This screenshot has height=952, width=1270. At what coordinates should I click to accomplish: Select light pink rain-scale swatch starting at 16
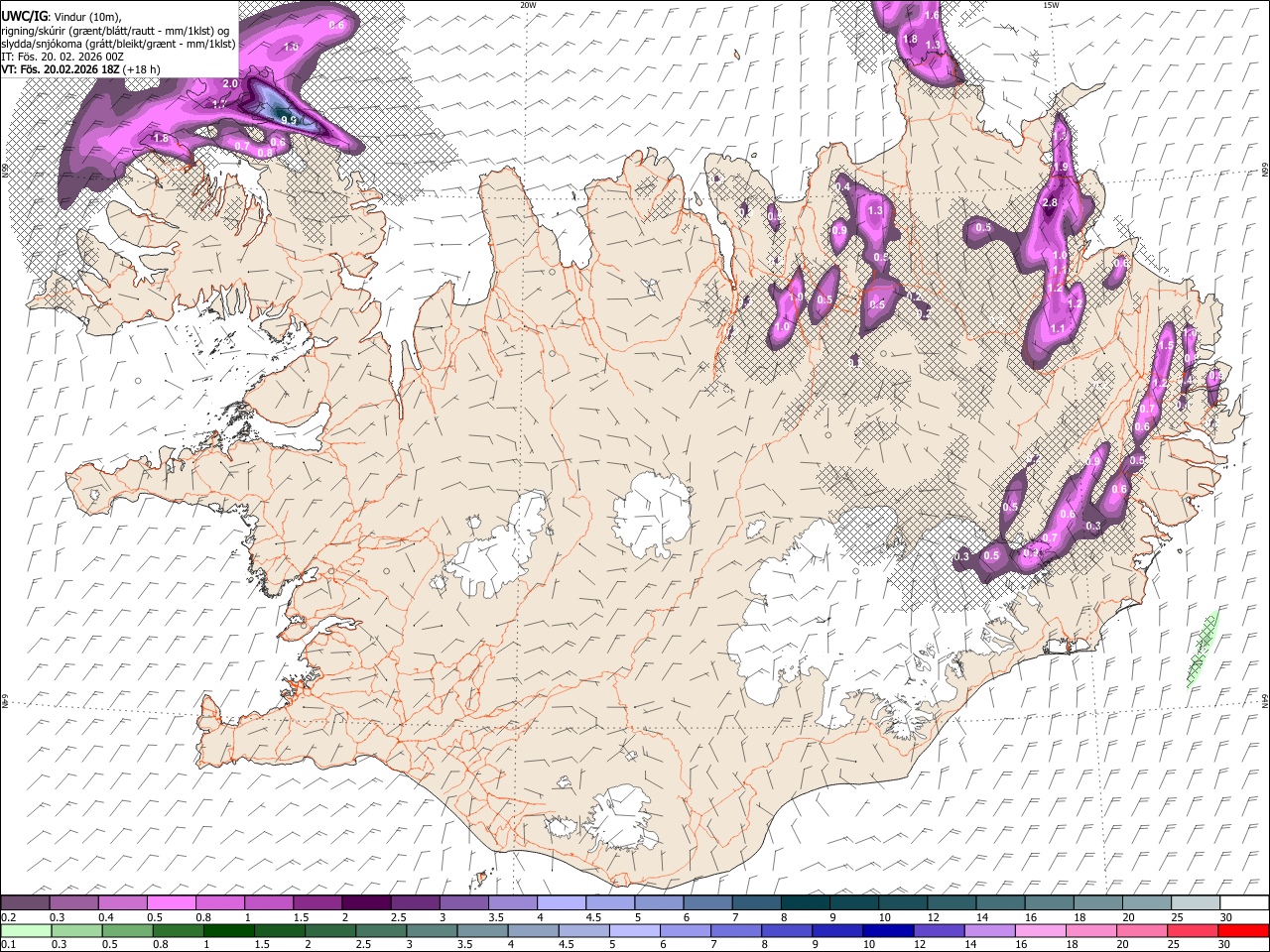point(1042,930)
